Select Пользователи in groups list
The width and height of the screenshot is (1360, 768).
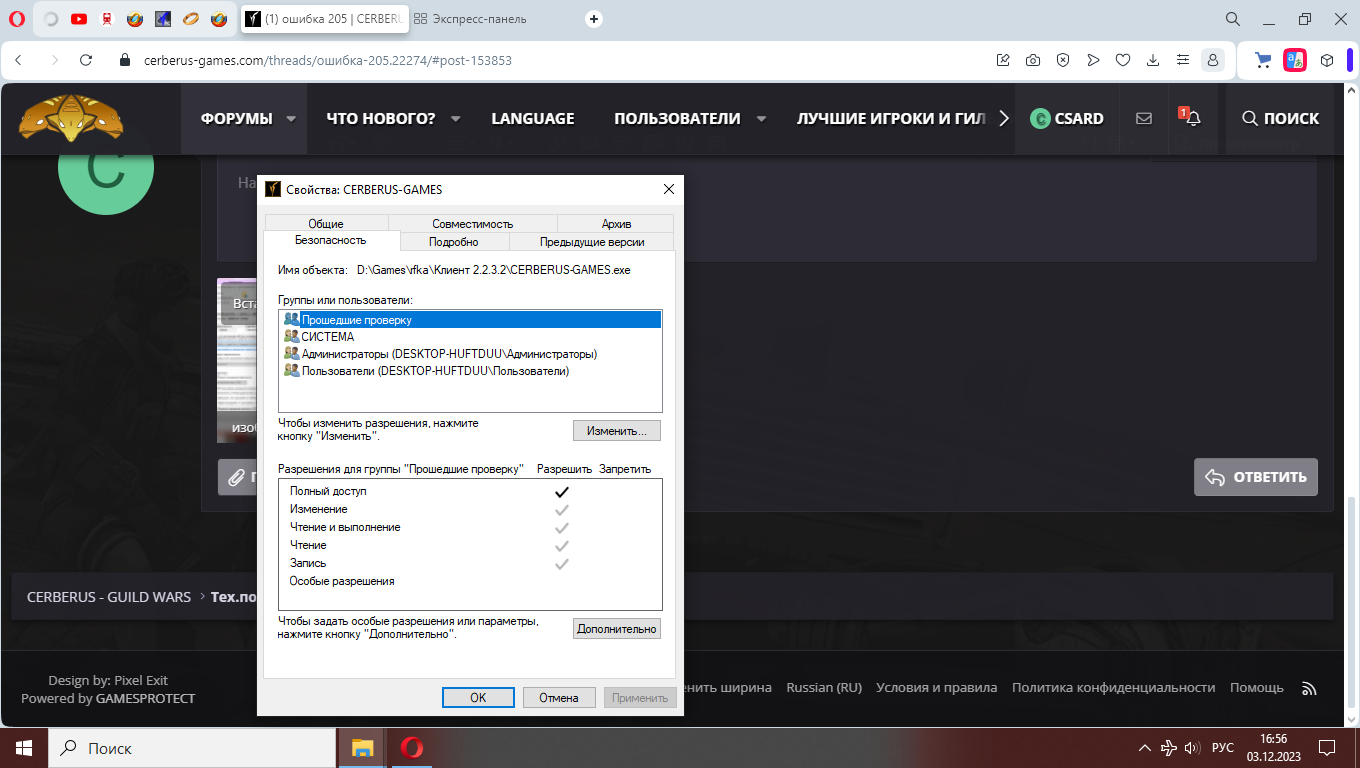470,371
